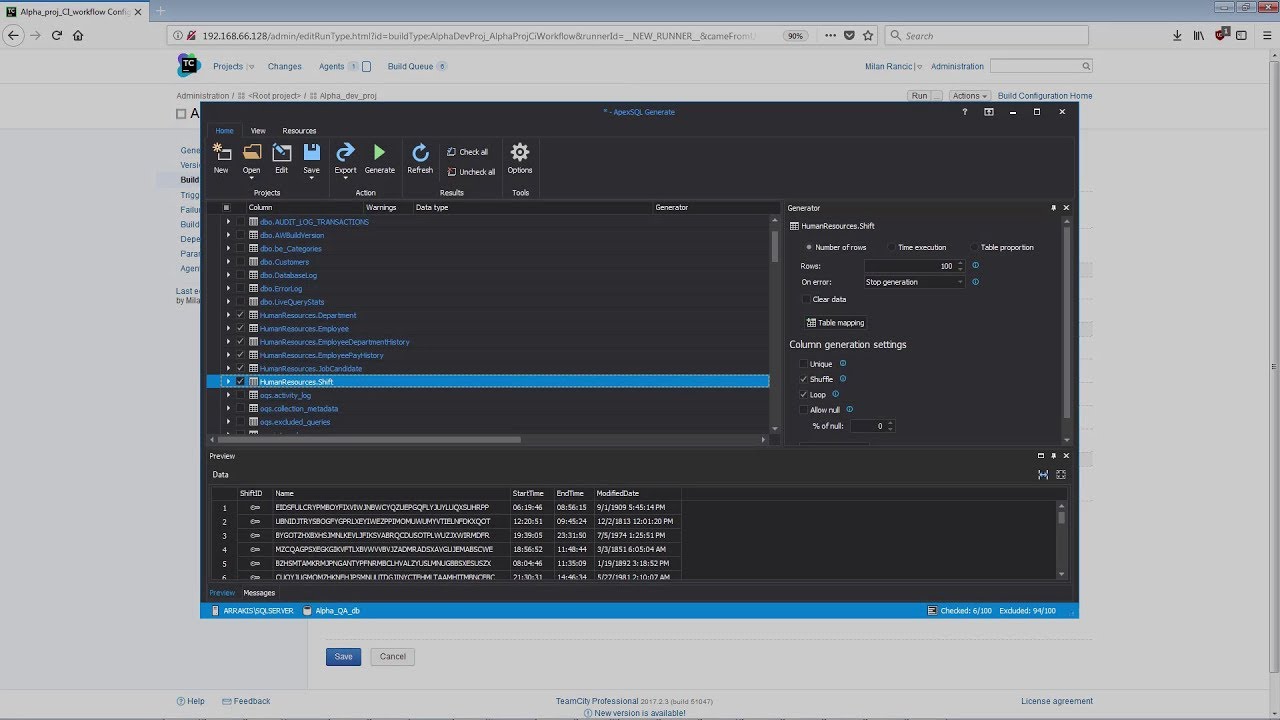This screenshot has width=1280, height=720.
Task: Open the Options gear in Tools
Action: [520, 152]
